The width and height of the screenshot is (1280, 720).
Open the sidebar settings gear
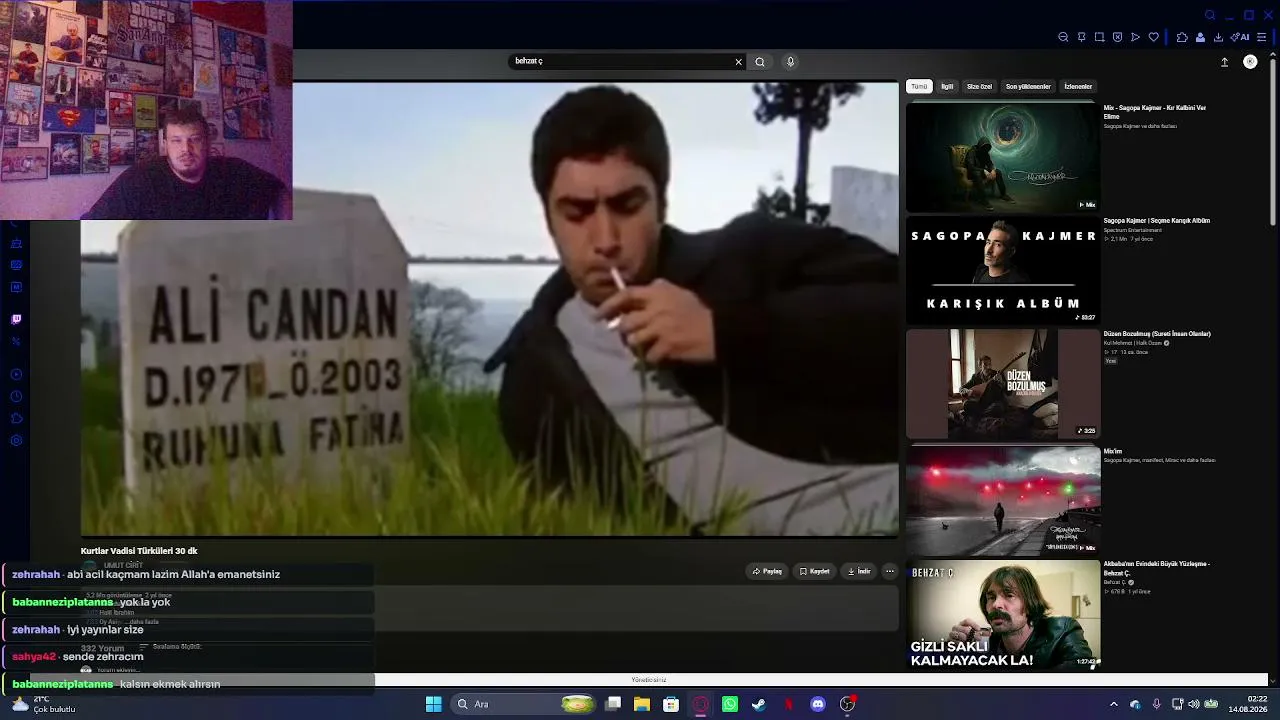pos(16,441)
